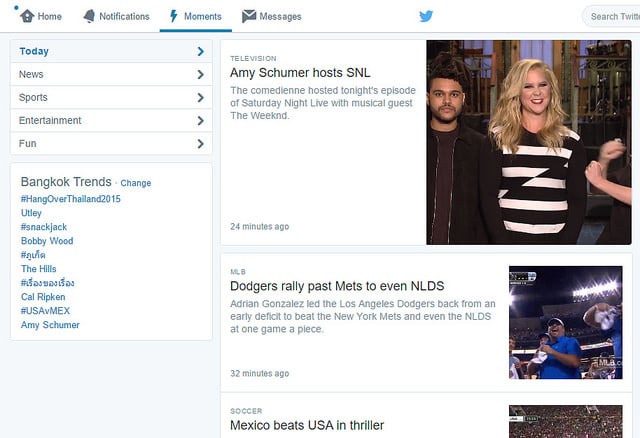Open the Messages tab label
The image size is (640, 438).
280,16
